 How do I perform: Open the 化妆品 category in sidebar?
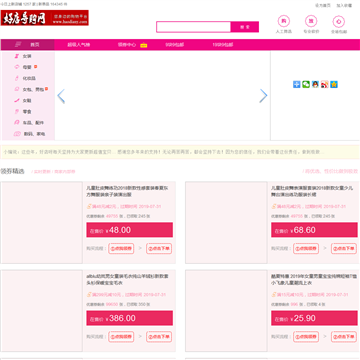(x=28, y=78)
